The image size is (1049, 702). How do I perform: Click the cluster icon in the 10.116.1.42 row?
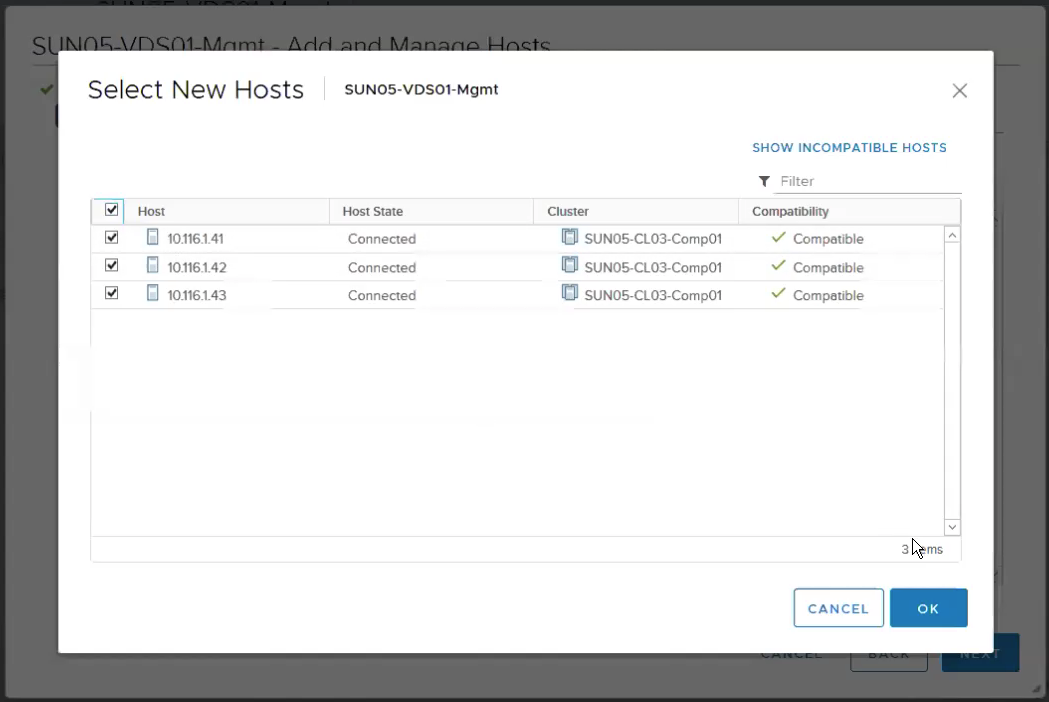569,265
